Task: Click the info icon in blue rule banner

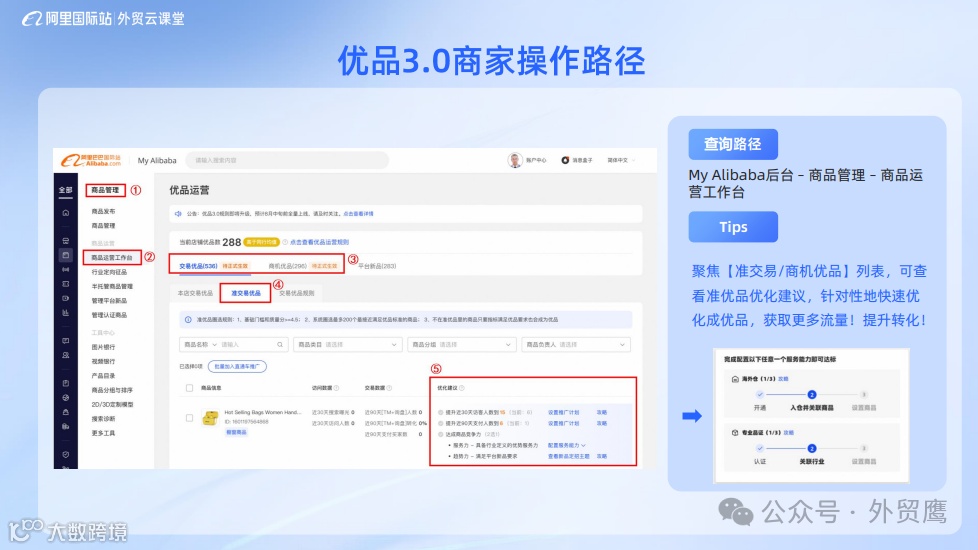Action: click(x=188, y=319)
